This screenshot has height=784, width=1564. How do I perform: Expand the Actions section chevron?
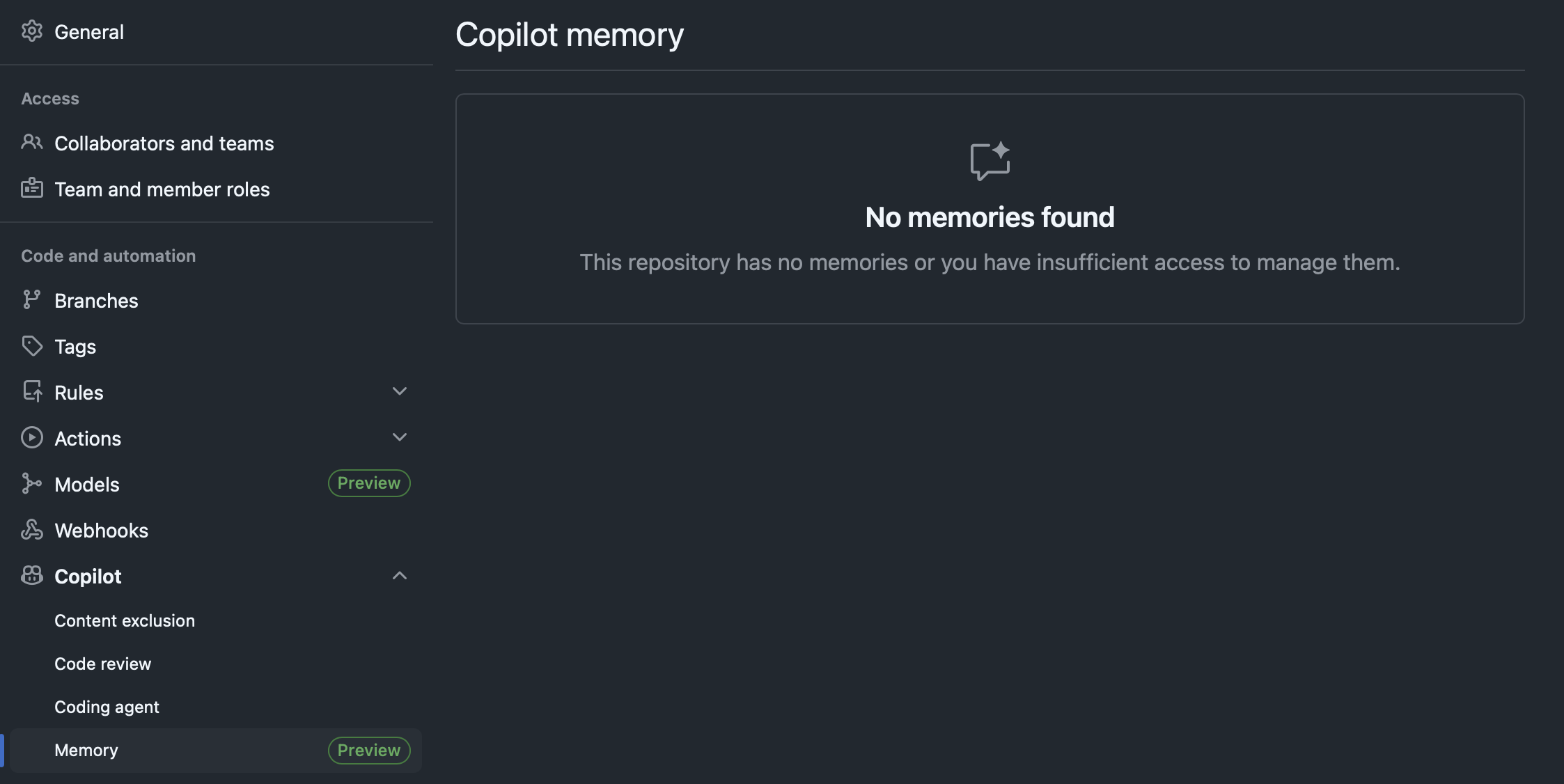point(400,437)
